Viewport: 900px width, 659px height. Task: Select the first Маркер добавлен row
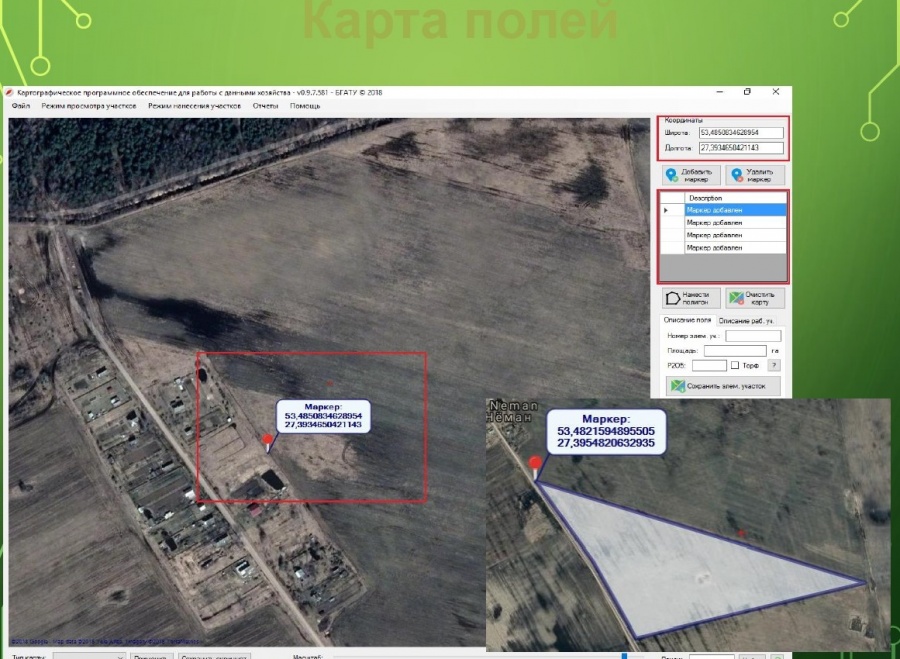(x=735, y=210)
